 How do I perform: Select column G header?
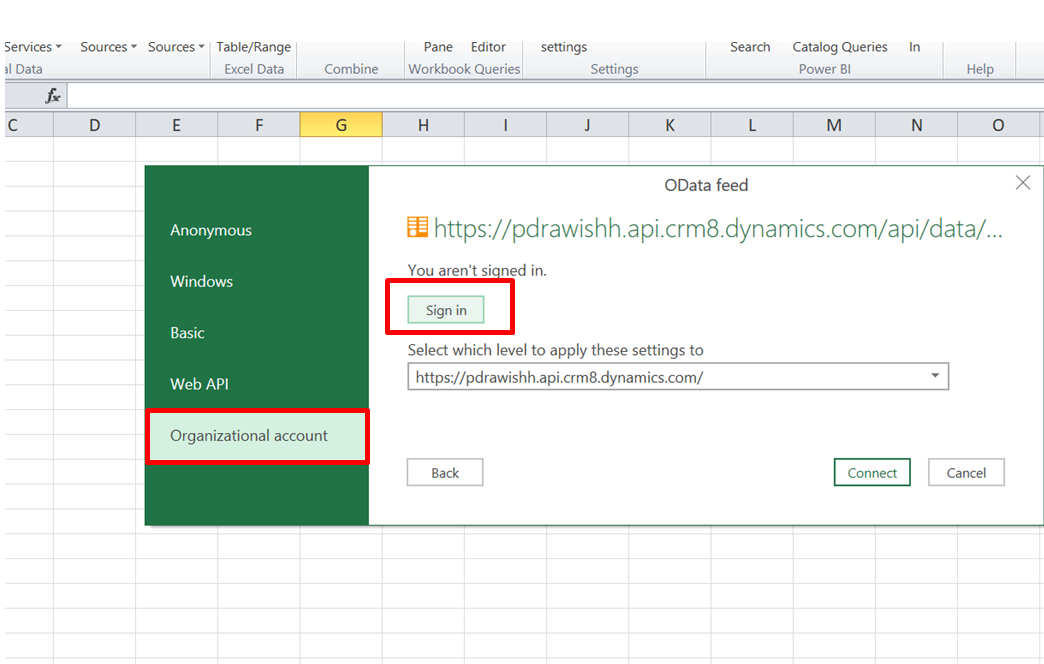coord(341,125)
